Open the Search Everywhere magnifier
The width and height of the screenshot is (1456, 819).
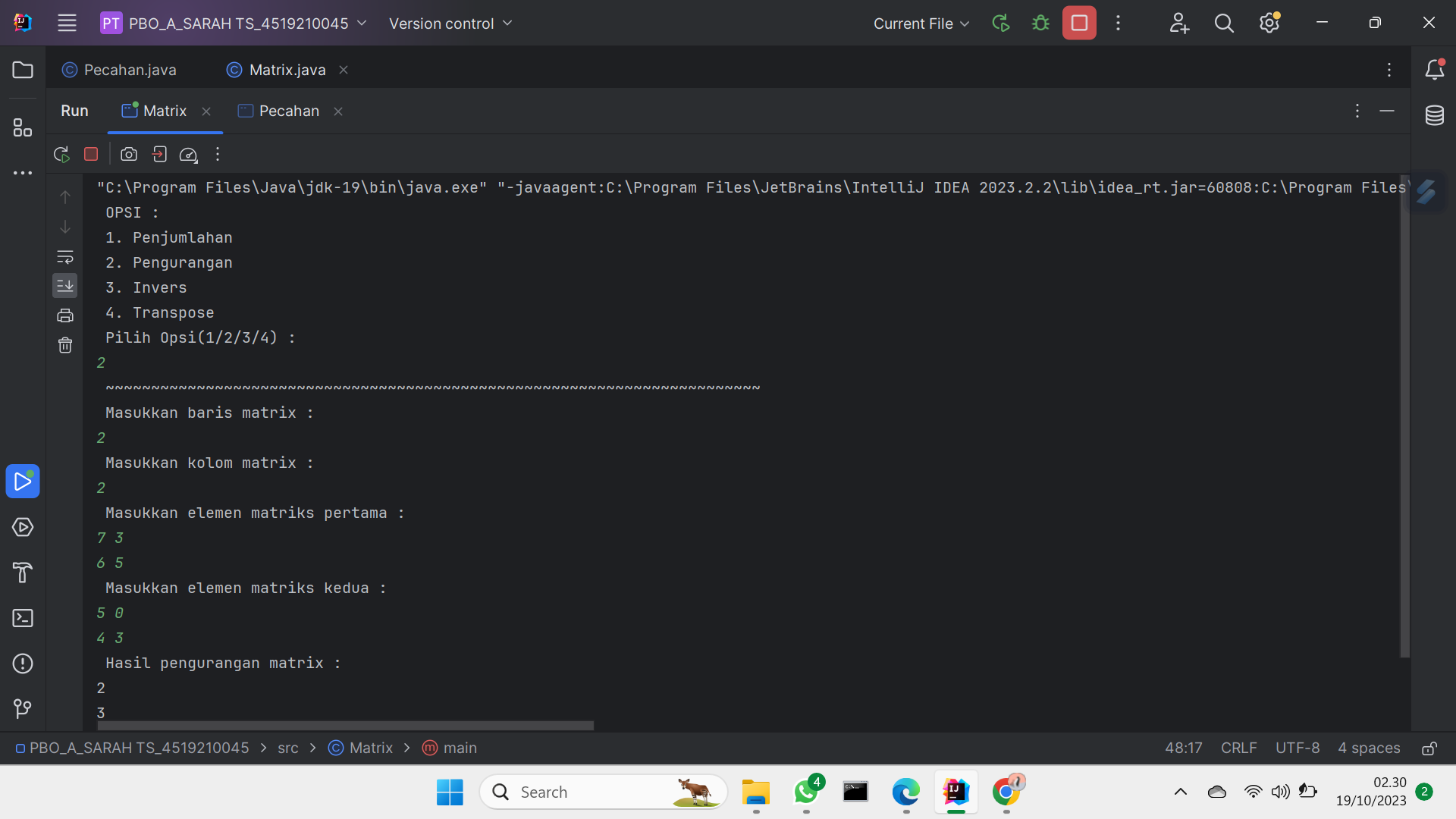(x=1224, y=23)
